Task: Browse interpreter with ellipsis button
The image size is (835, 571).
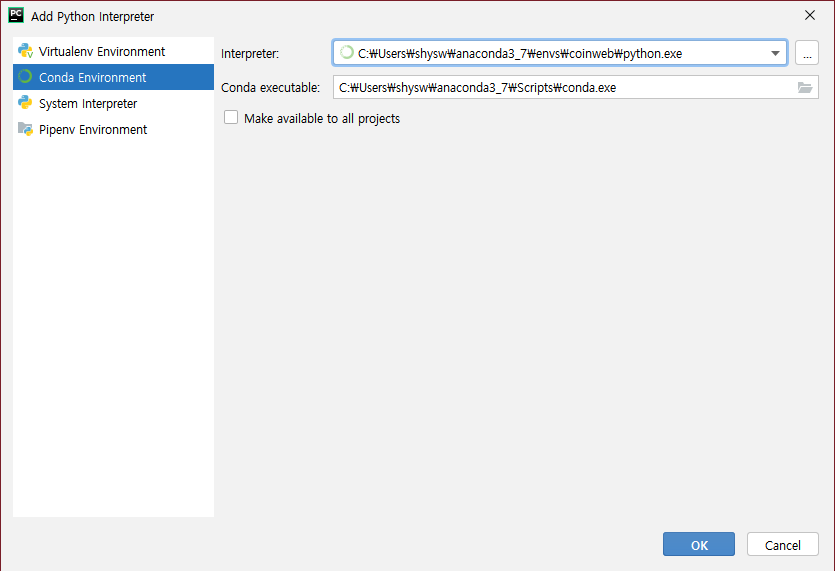Action: (x=807, y=53)
